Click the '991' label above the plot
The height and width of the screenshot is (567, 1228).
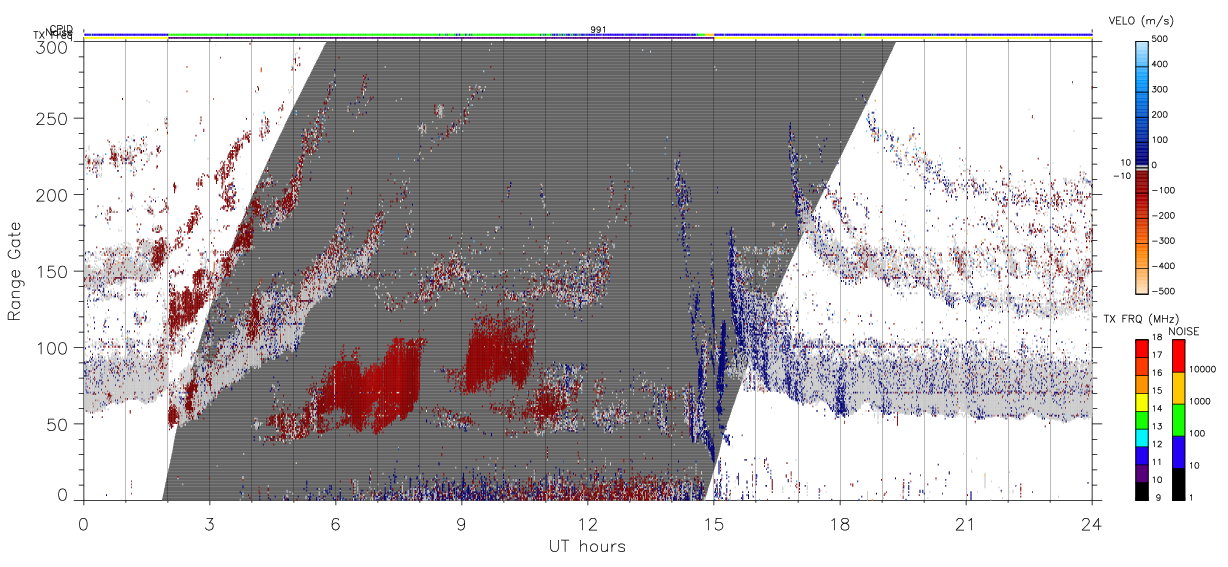pos(598,29)
